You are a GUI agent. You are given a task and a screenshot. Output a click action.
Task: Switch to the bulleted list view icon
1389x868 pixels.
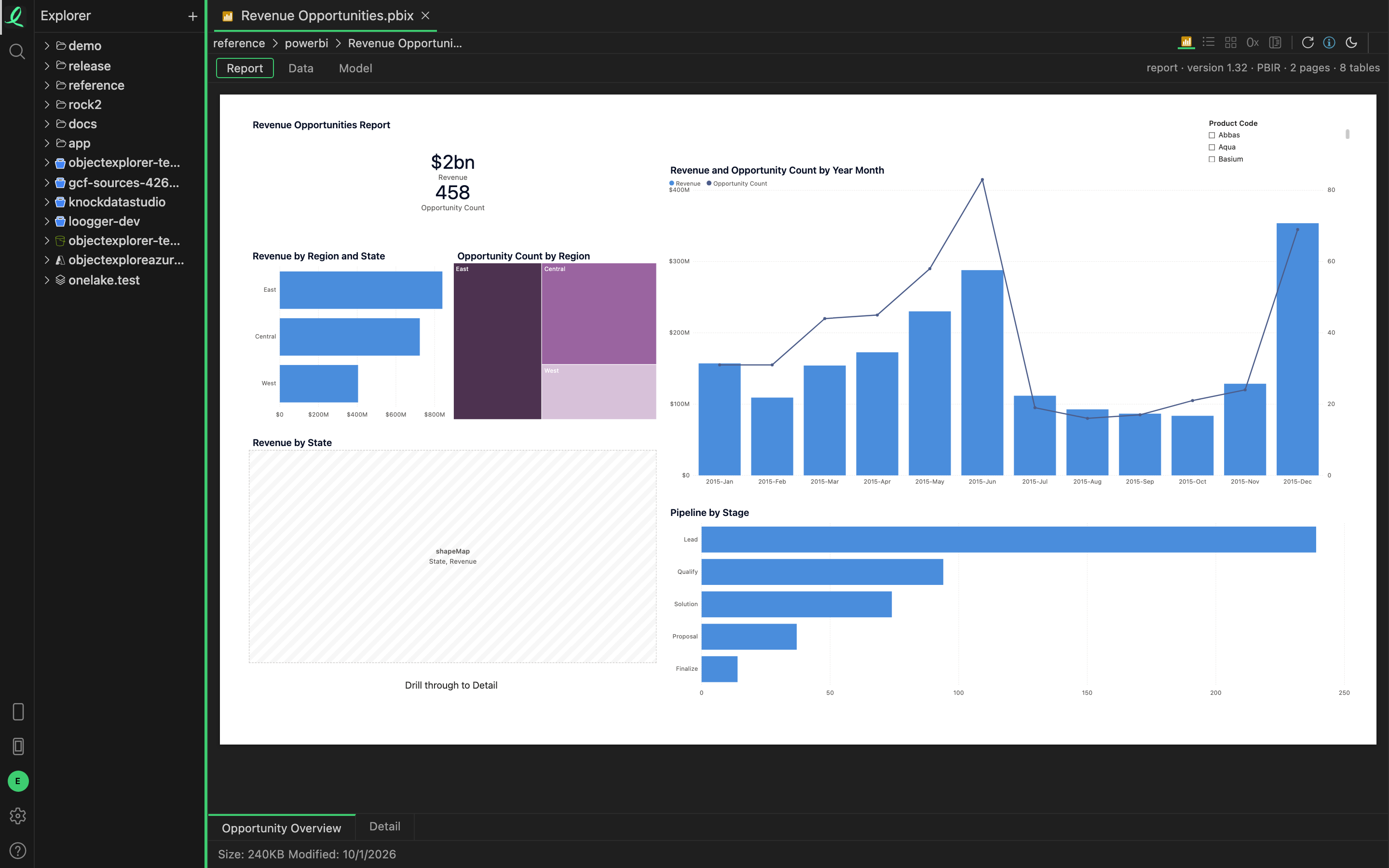[1208, 42]
